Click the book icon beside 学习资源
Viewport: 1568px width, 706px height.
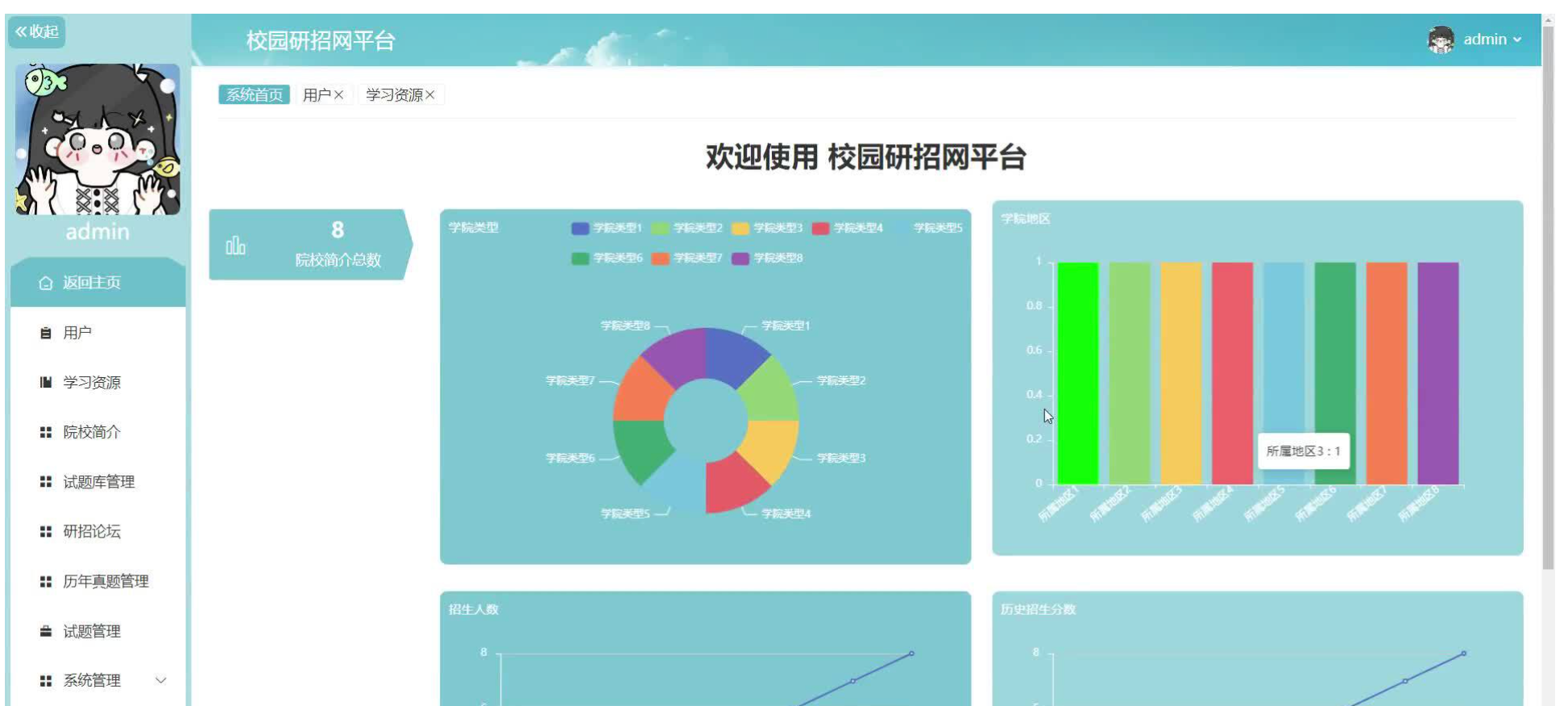coord(46,383)
